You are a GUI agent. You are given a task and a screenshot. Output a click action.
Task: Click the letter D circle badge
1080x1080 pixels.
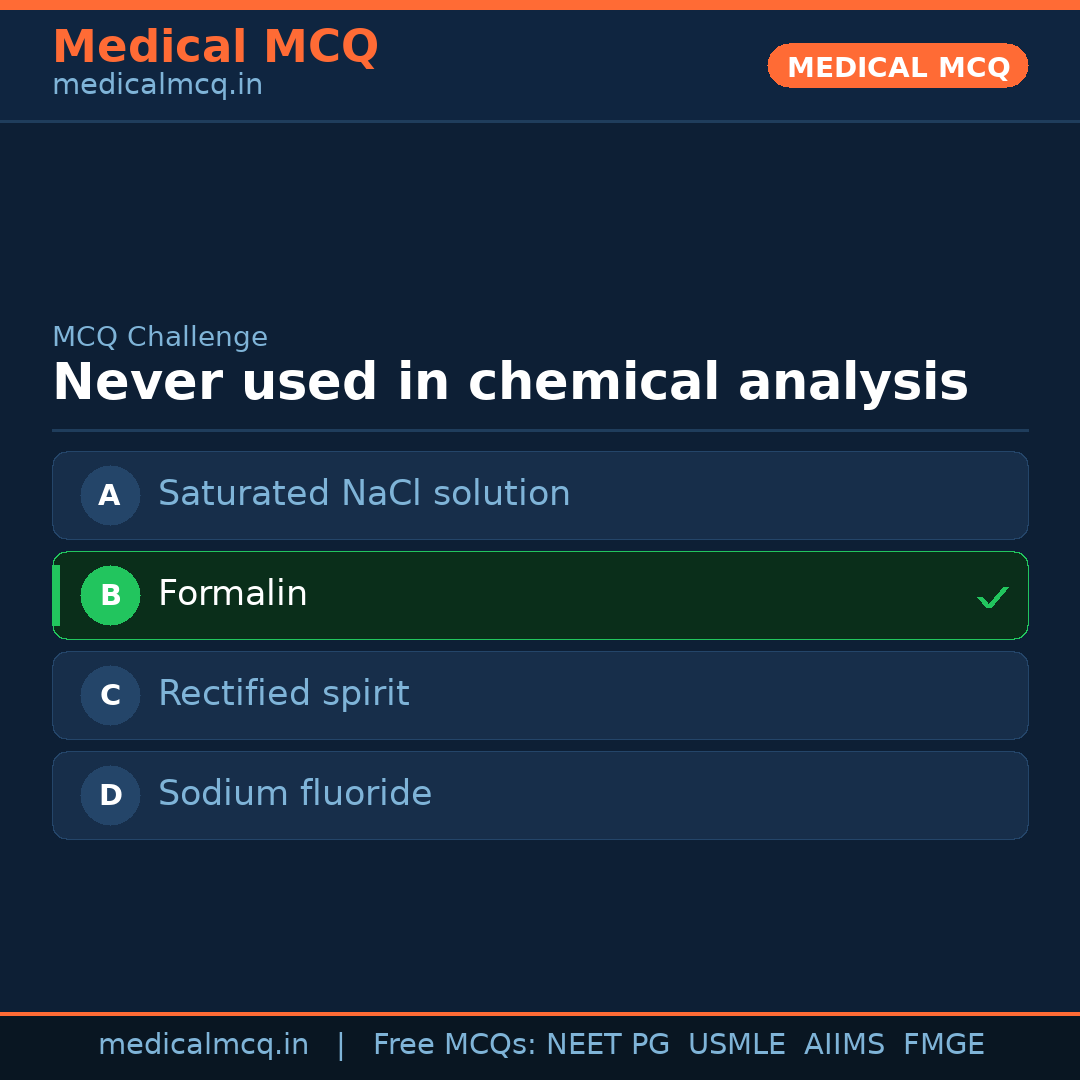[110, 795]
